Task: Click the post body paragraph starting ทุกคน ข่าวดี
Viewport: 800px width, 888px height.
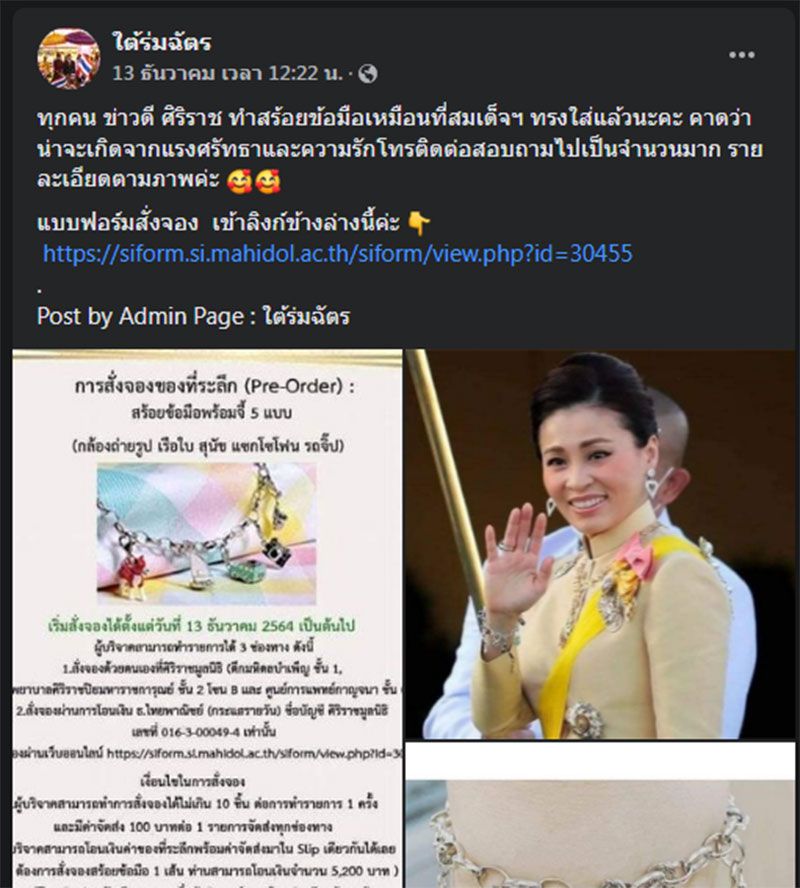Action: point(400,150)
